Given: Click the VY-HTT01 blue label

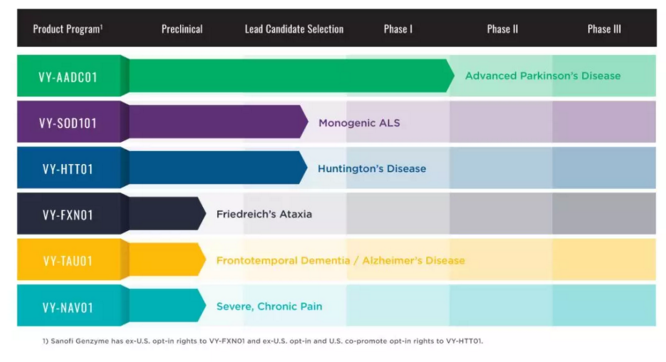Looking at the screenshot, I should pos(68,169).
